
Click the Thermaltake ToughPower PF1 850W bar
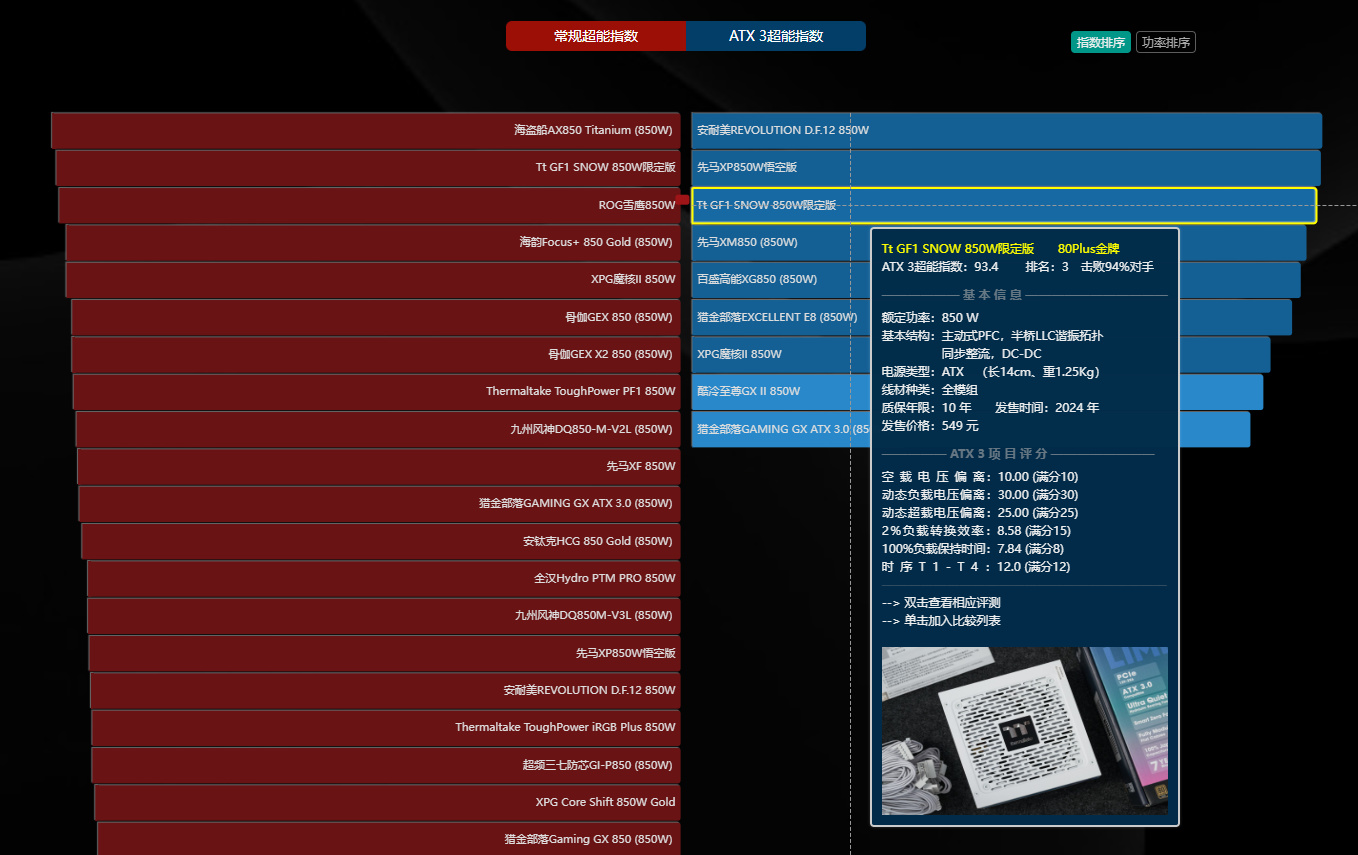377,391
